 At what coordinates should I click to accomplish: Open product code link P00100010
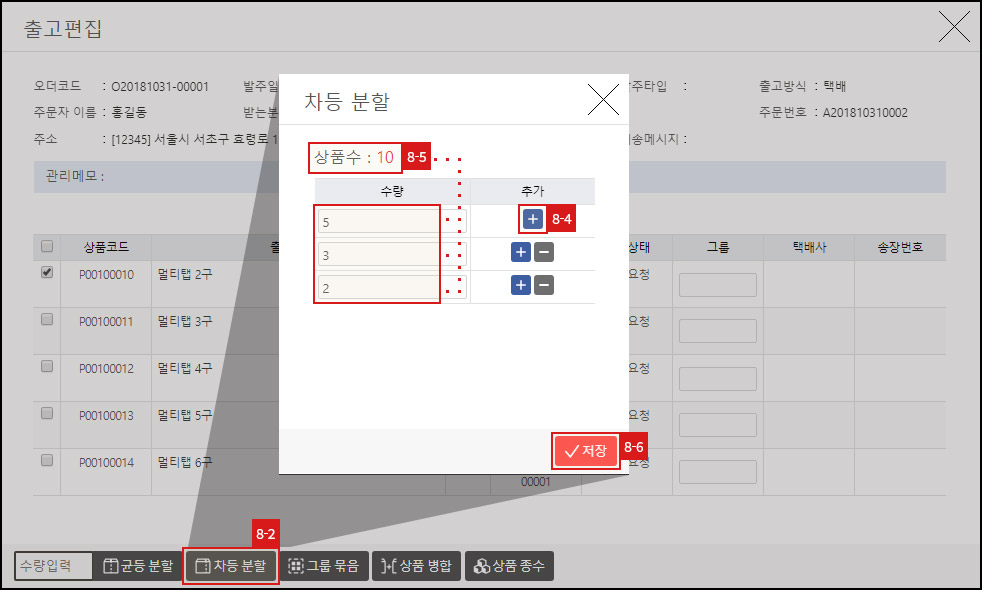[105, 273]
